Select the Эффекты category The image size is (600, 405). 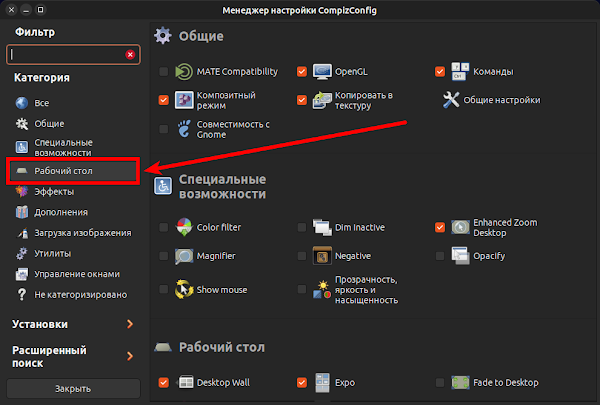pyautogui.click(x=73, y=191)
